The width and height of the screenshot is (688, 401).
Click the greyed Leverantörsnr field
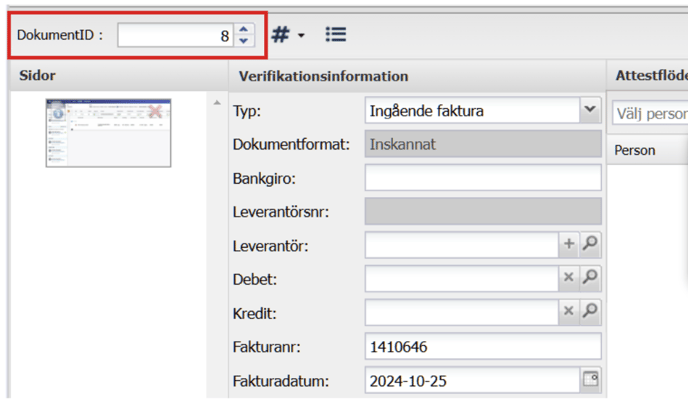coord(483,211)
